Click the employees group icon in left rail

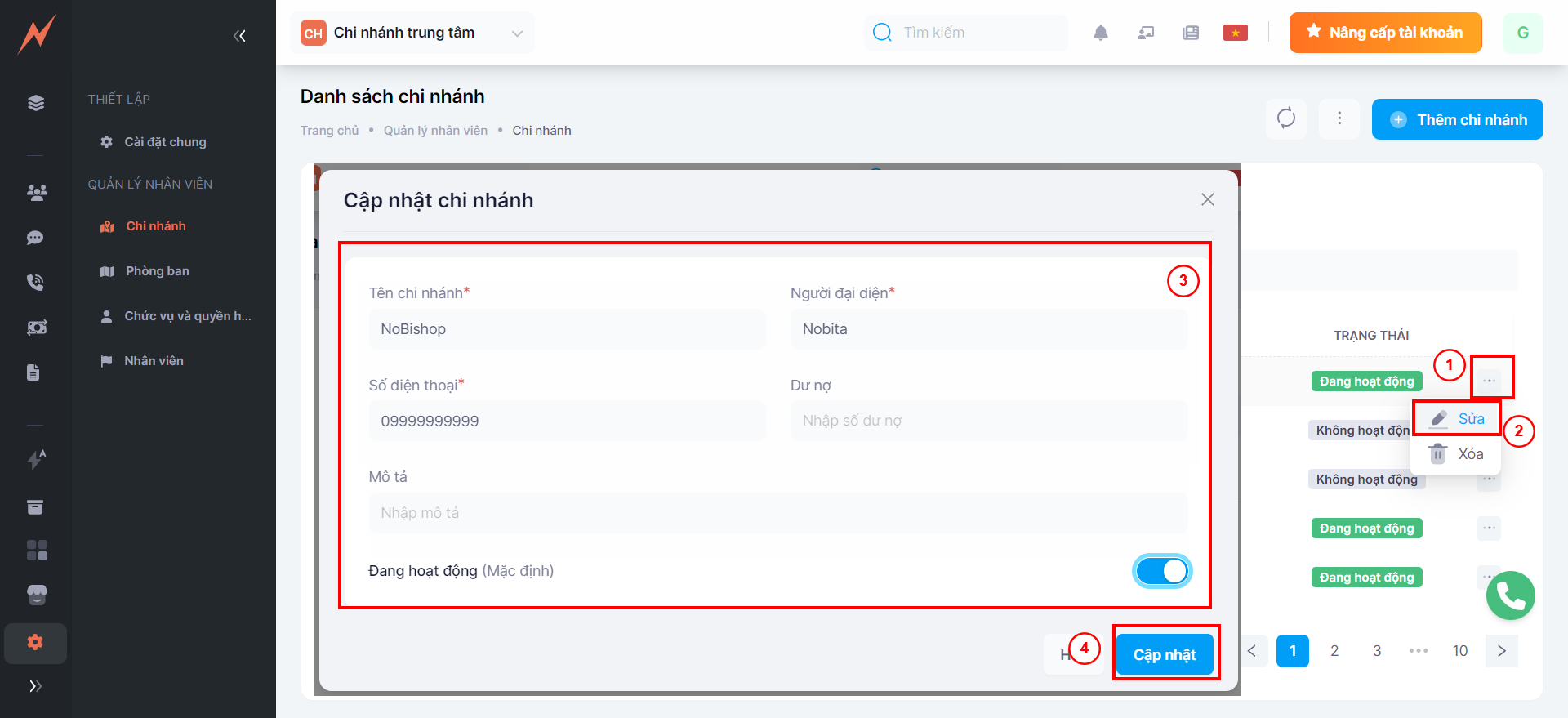(36, 193)
